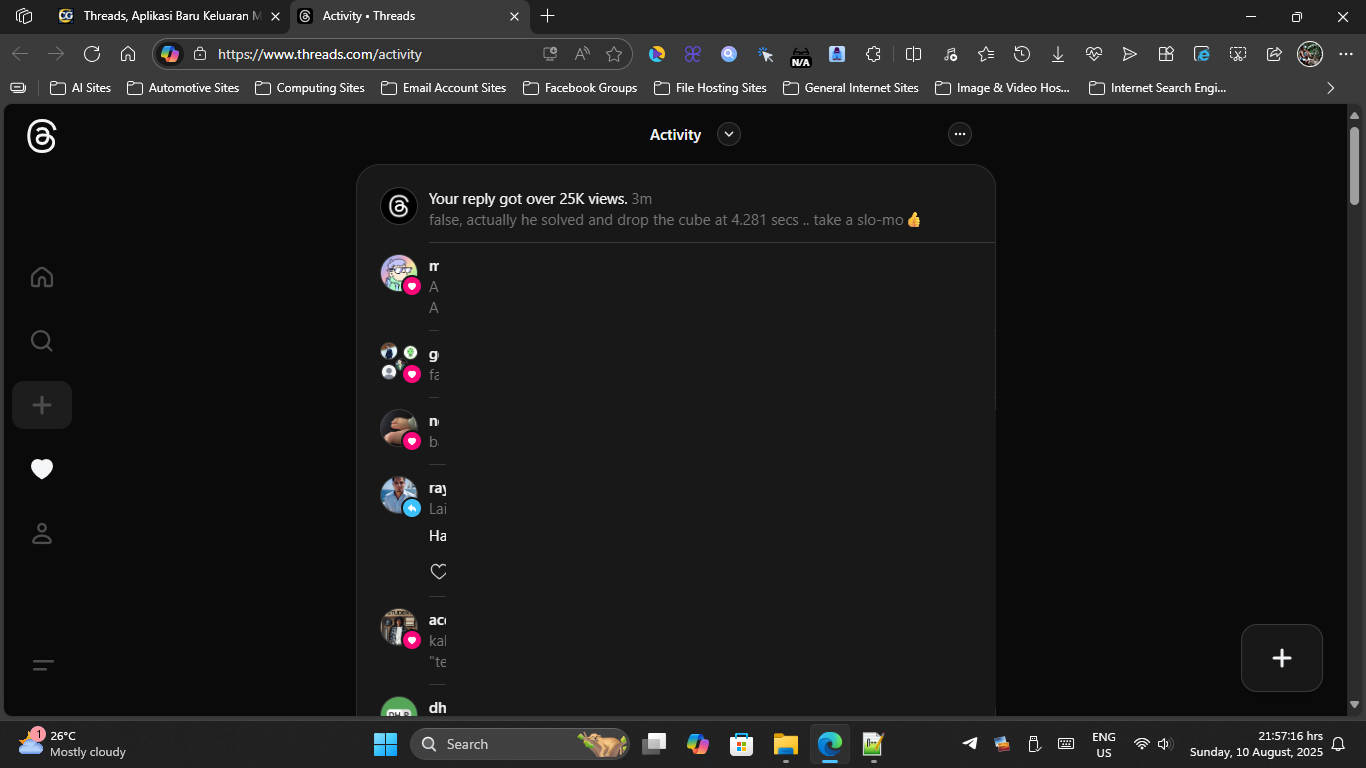Screen dimensions: 1366x768
Task: View site information lock icon
Action: (200, 54)
